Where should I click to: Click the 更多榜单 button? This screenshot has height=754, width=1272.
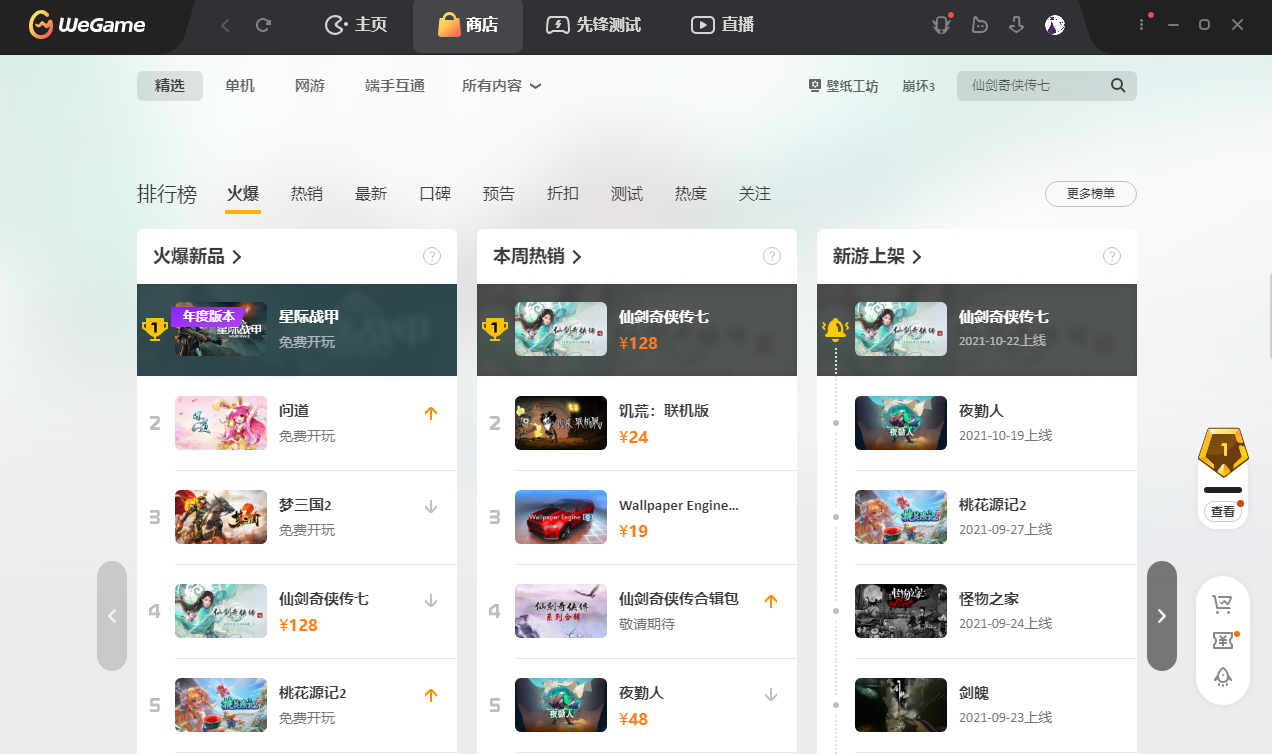(x=1091, y=194)
